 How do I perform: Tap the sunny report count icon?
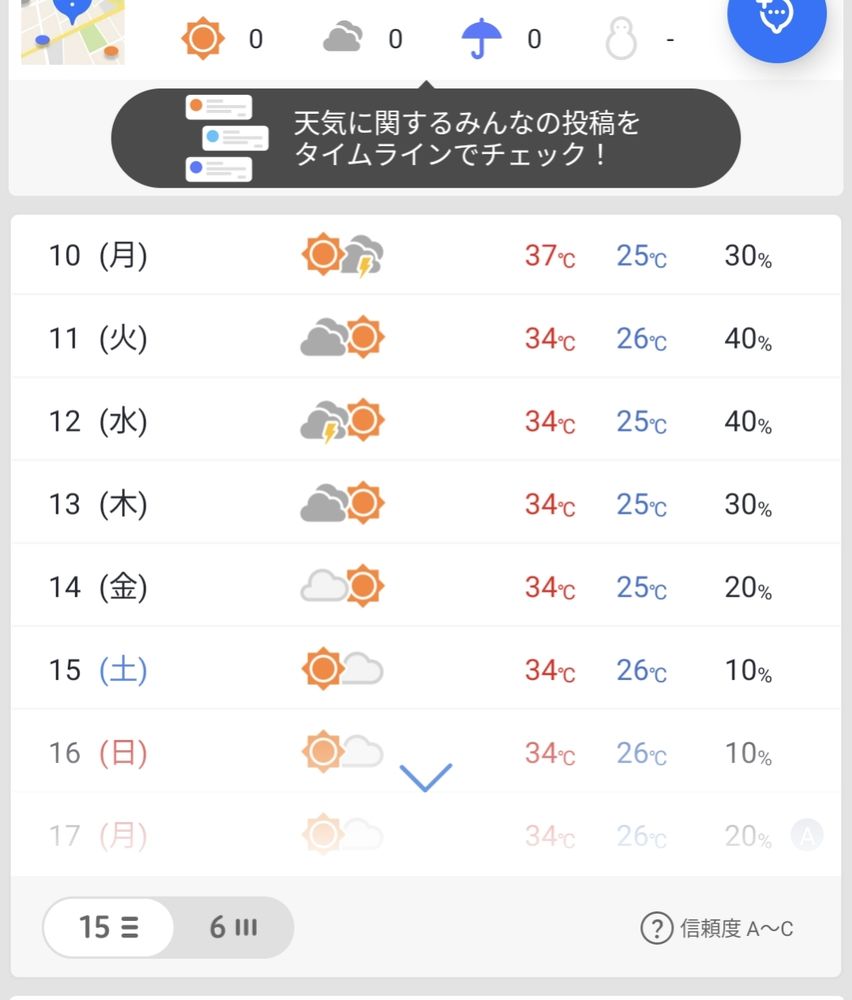point(203,38)
